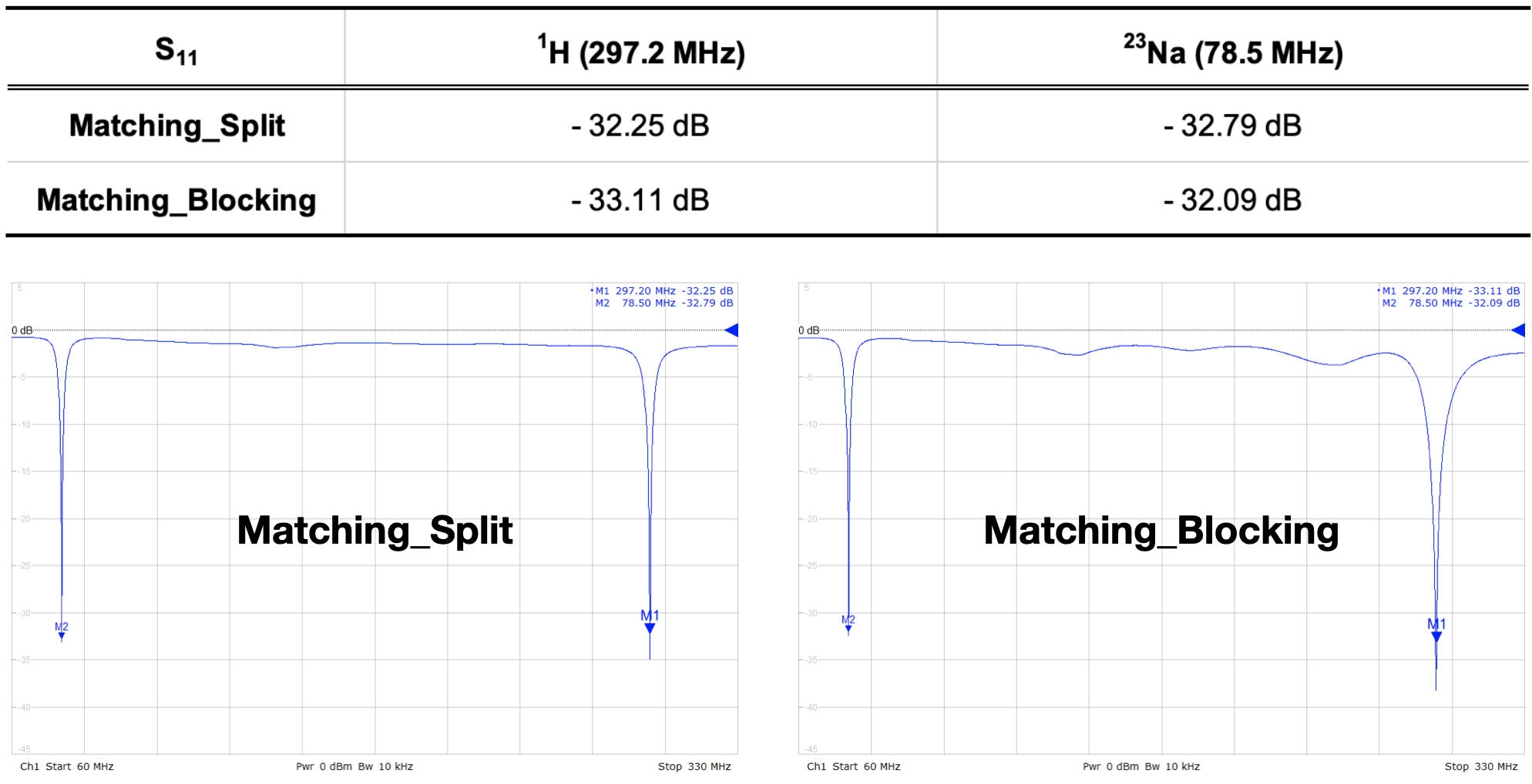Select the M1 marker in the Matching_Blocking plot
This screenshot has width=1532, height=784.
coord(1436,630)
